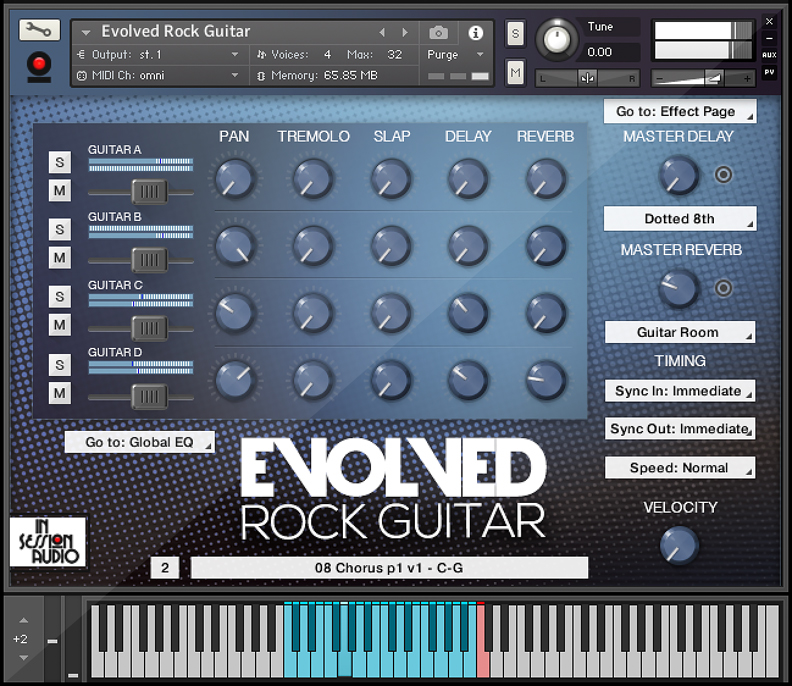Adjust Guitar C Pan knob

pyautogui.click(x=234, y=313)
